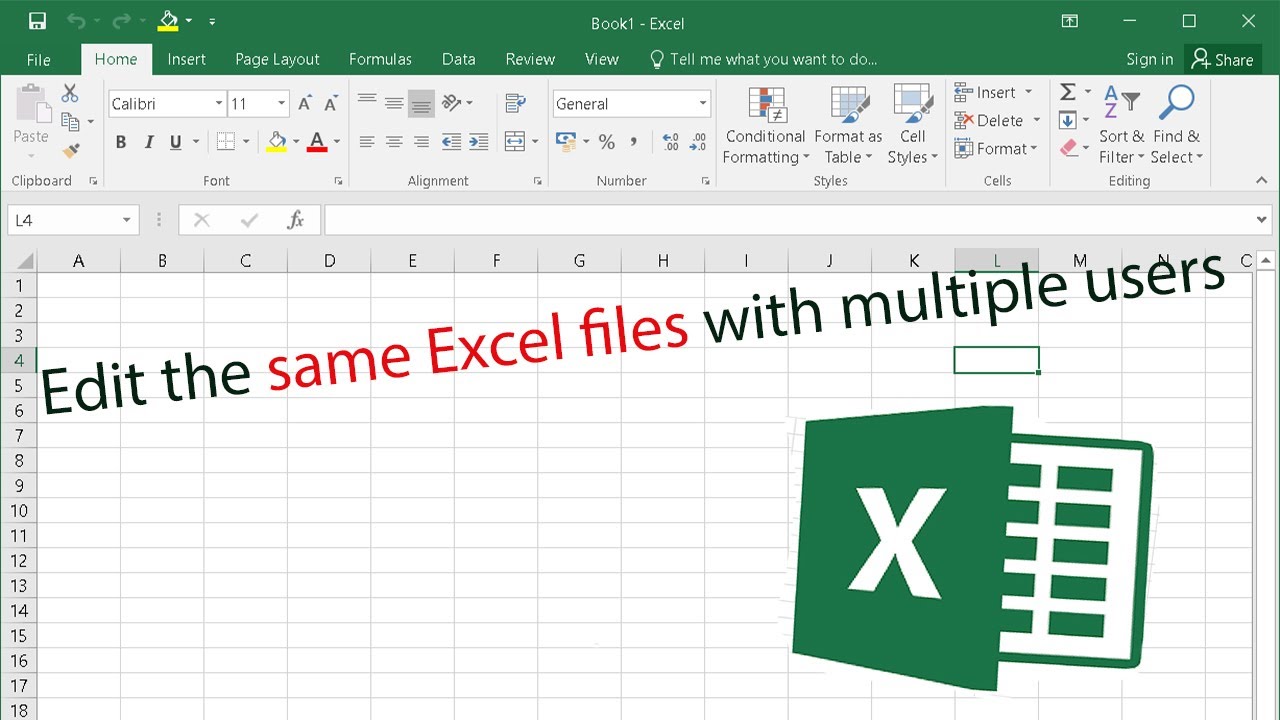Toggle Align Right
Image resolution: width=1280 pixels, height=720 pixels.
click(x=421, y=142)
